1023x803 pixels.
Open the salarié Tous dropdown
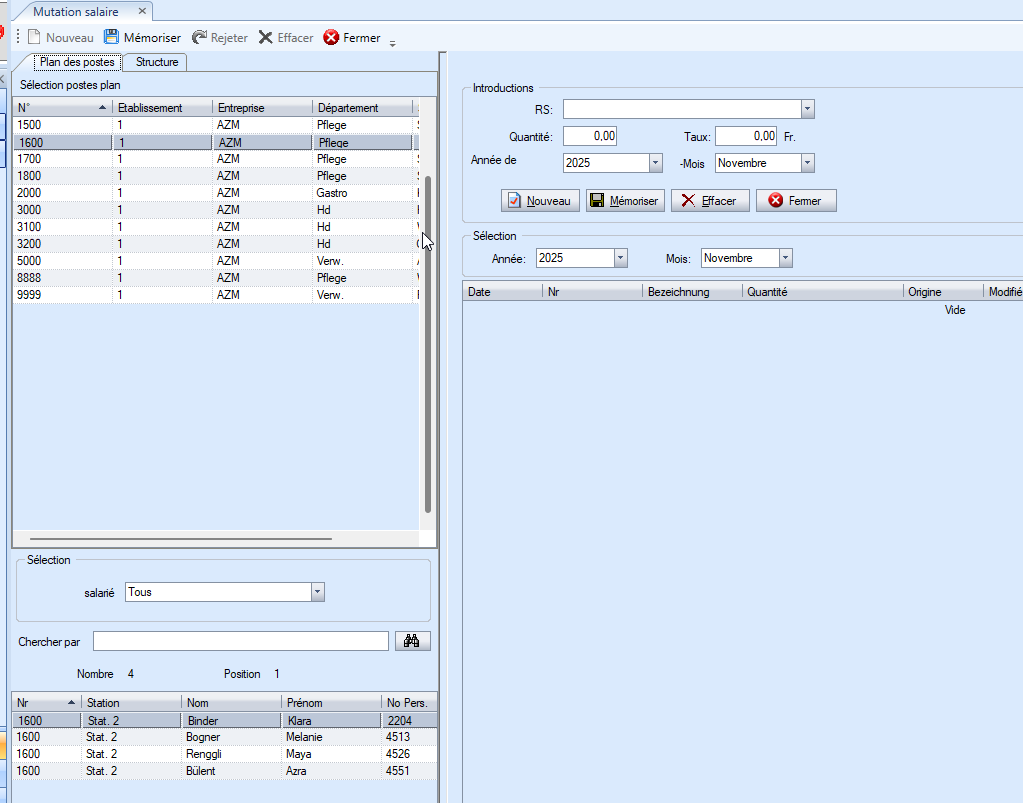point(318,592)
